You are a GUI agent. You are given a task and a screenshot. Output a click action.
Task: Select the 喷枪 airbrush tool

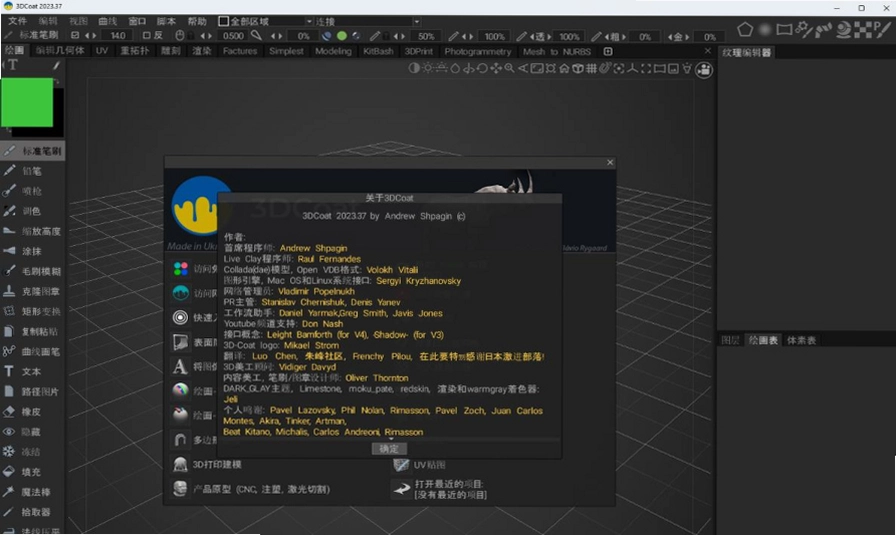[31, 191]
